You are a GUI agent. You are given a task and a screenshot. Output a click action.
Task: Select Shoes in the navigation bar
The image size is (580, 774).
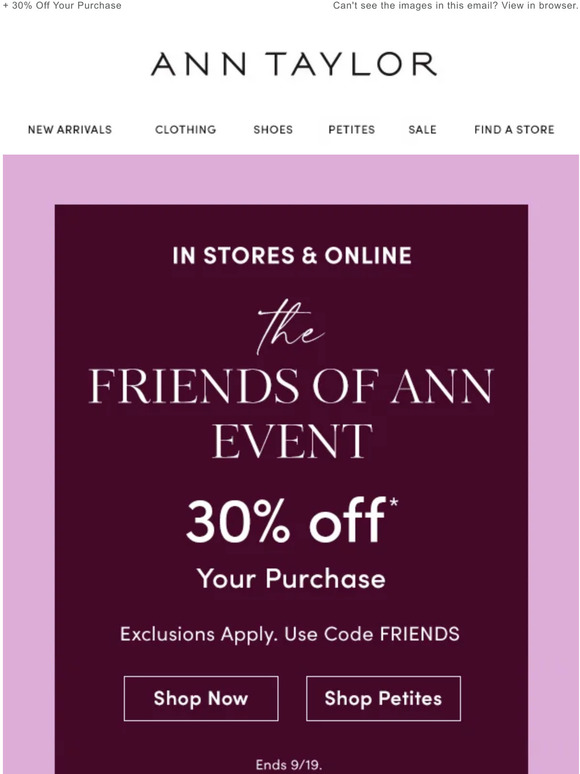(x=273, y=129)
